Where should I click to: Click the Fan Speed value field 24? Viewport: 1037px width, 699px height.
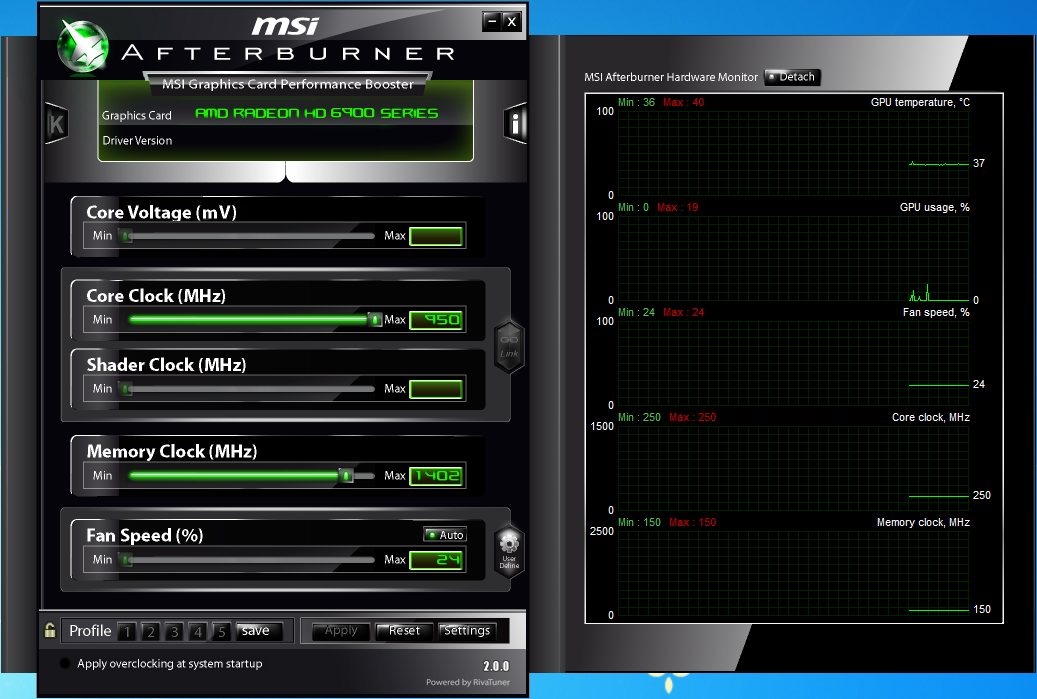[x=436, y=560]
